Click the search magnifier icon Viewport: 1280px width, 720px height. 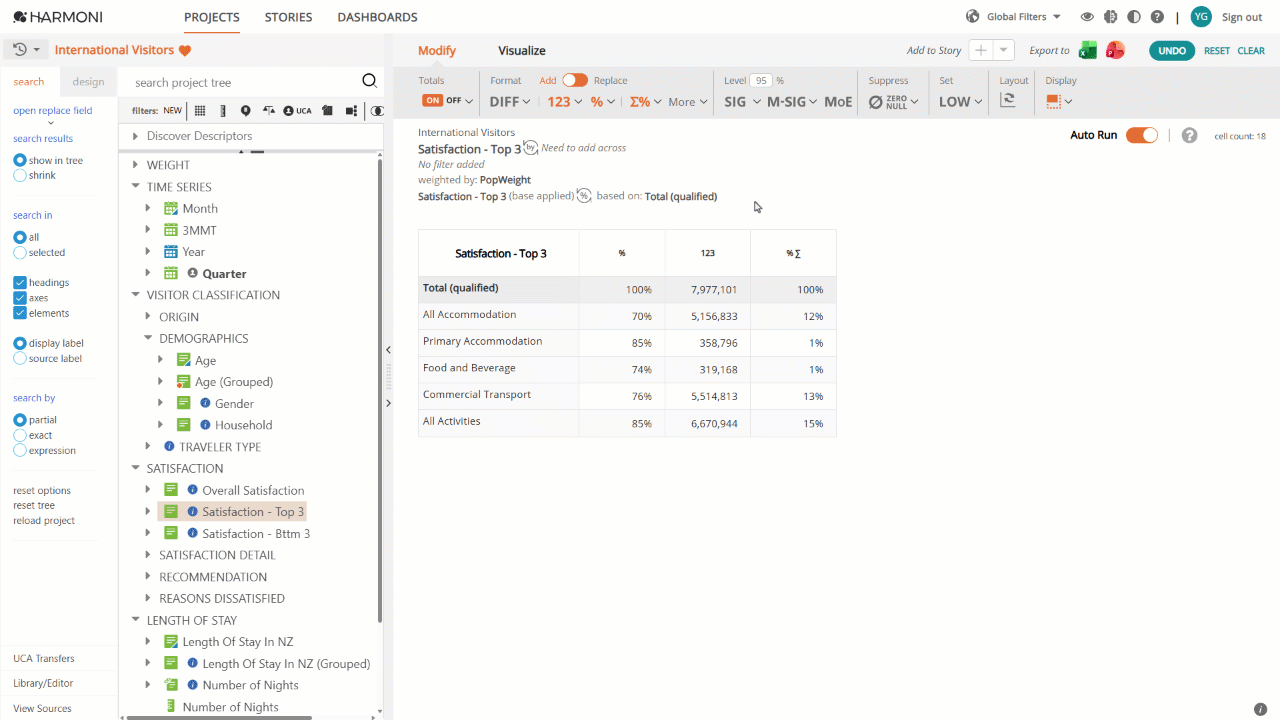(x=369, y=81)
